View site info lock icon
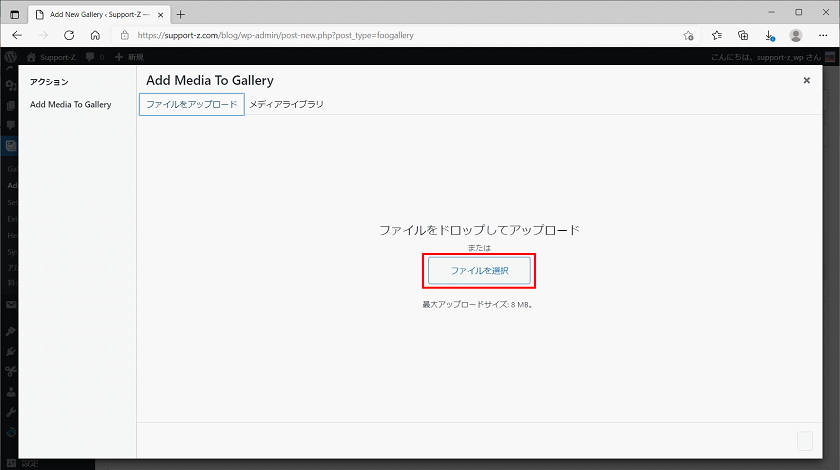The height and width of the screenshot is (470, 840). click(x=124, y=35)
